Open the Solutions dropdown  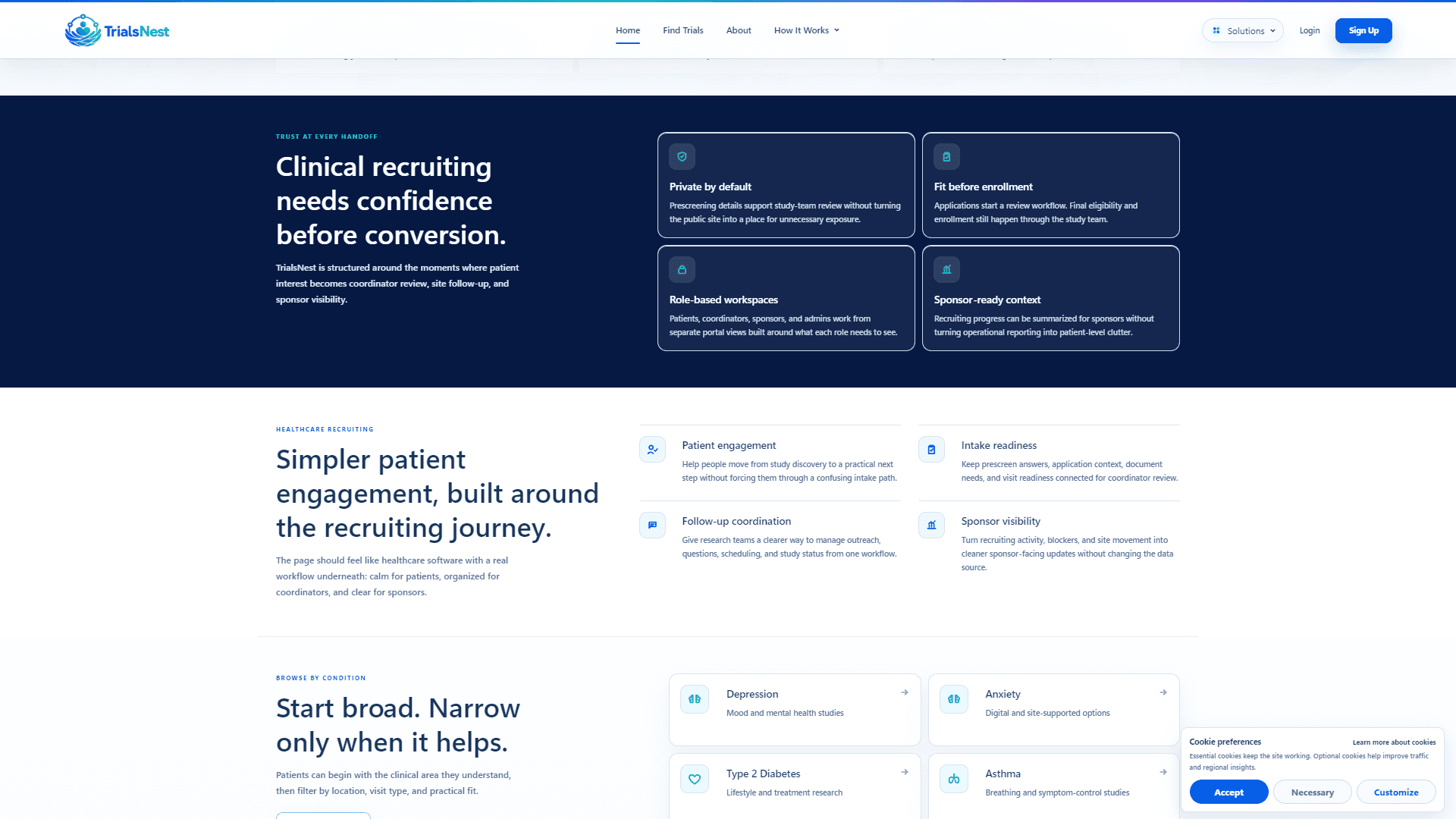[x=1243, y=31]
